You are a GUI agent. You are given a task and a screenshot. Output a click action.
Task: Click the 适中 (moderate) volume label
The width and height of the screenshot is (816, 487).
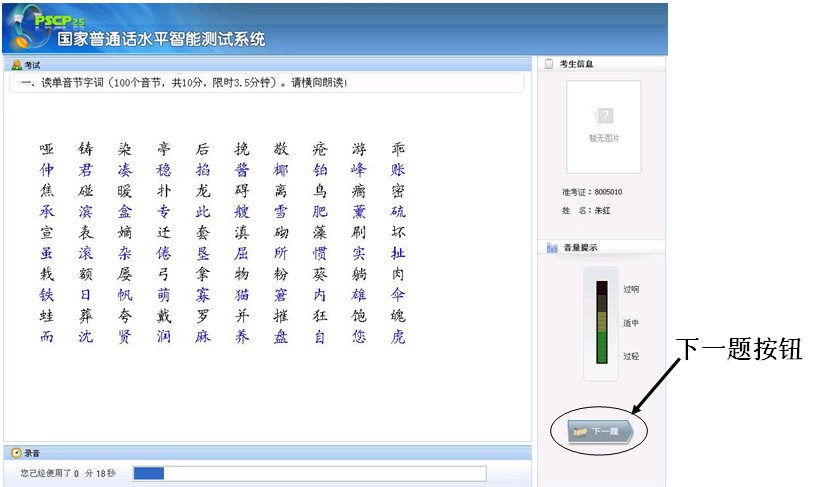631,323
